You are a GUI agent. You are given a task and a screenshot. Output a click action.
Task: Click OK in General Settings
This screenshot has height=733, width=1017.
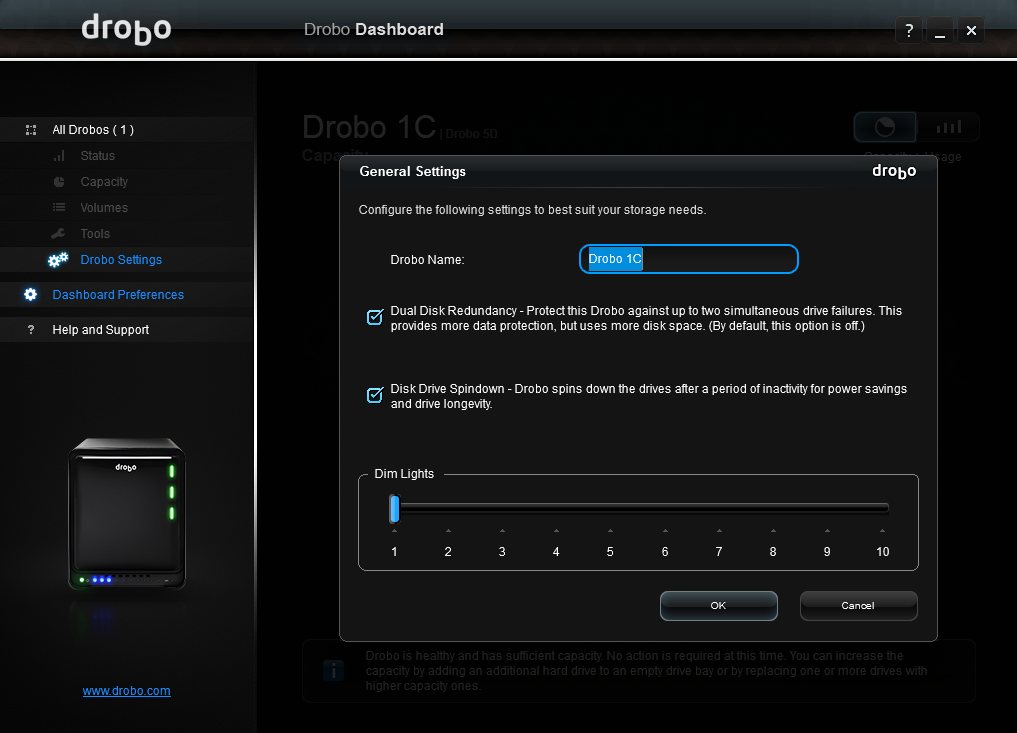click(719, 605)
